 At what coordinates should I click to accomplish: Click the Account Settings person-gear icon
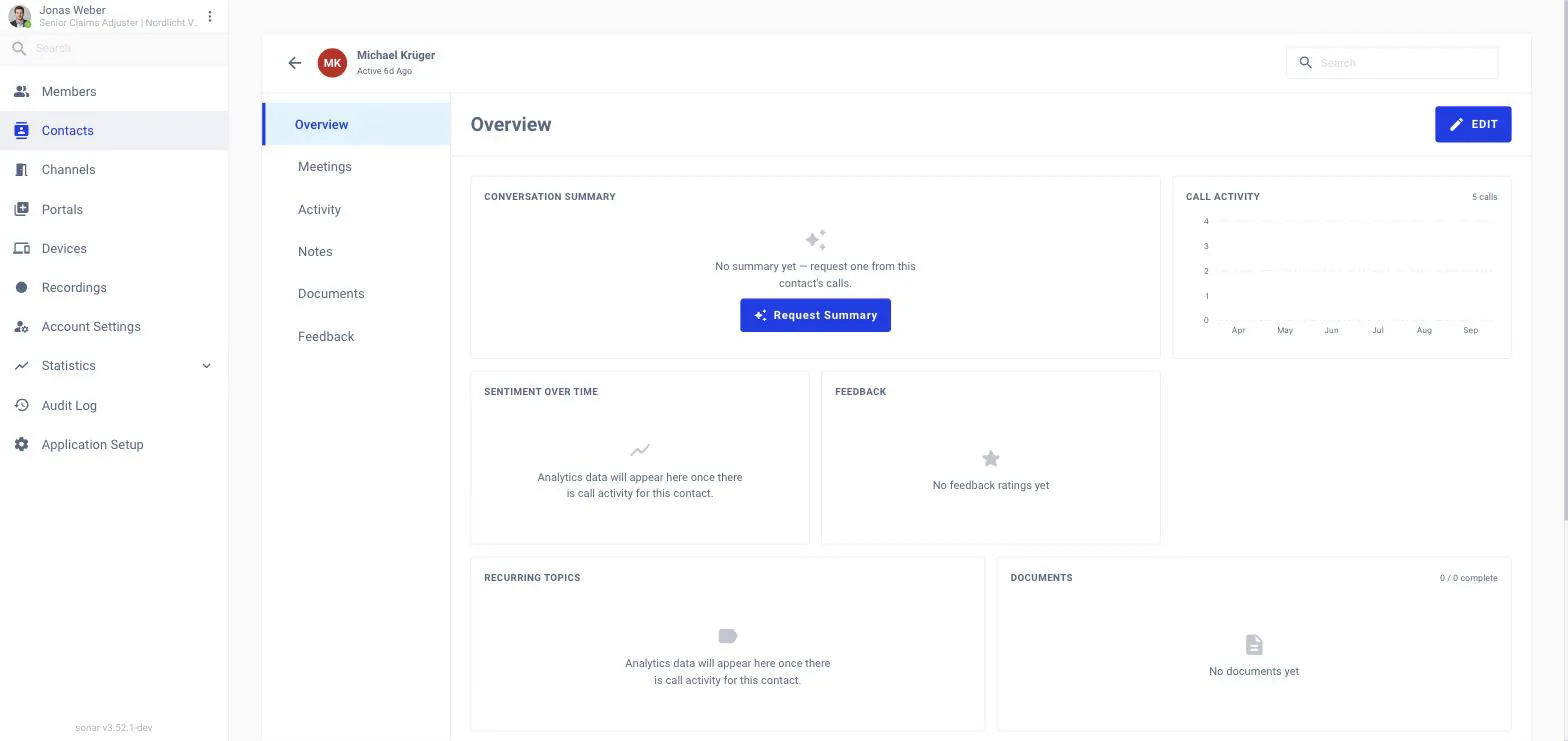21,327
